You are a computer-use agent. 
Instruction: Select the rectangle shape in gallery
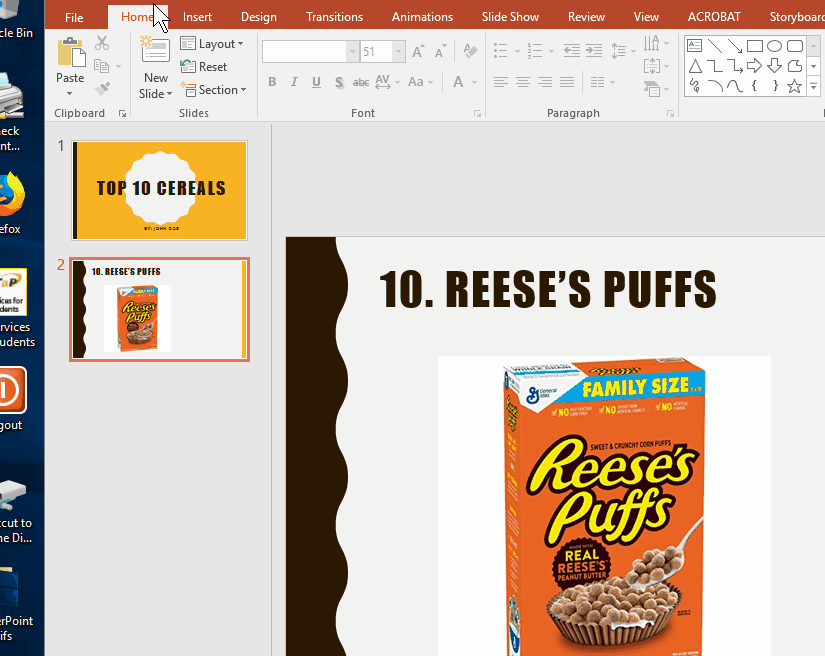click(754, 46)
